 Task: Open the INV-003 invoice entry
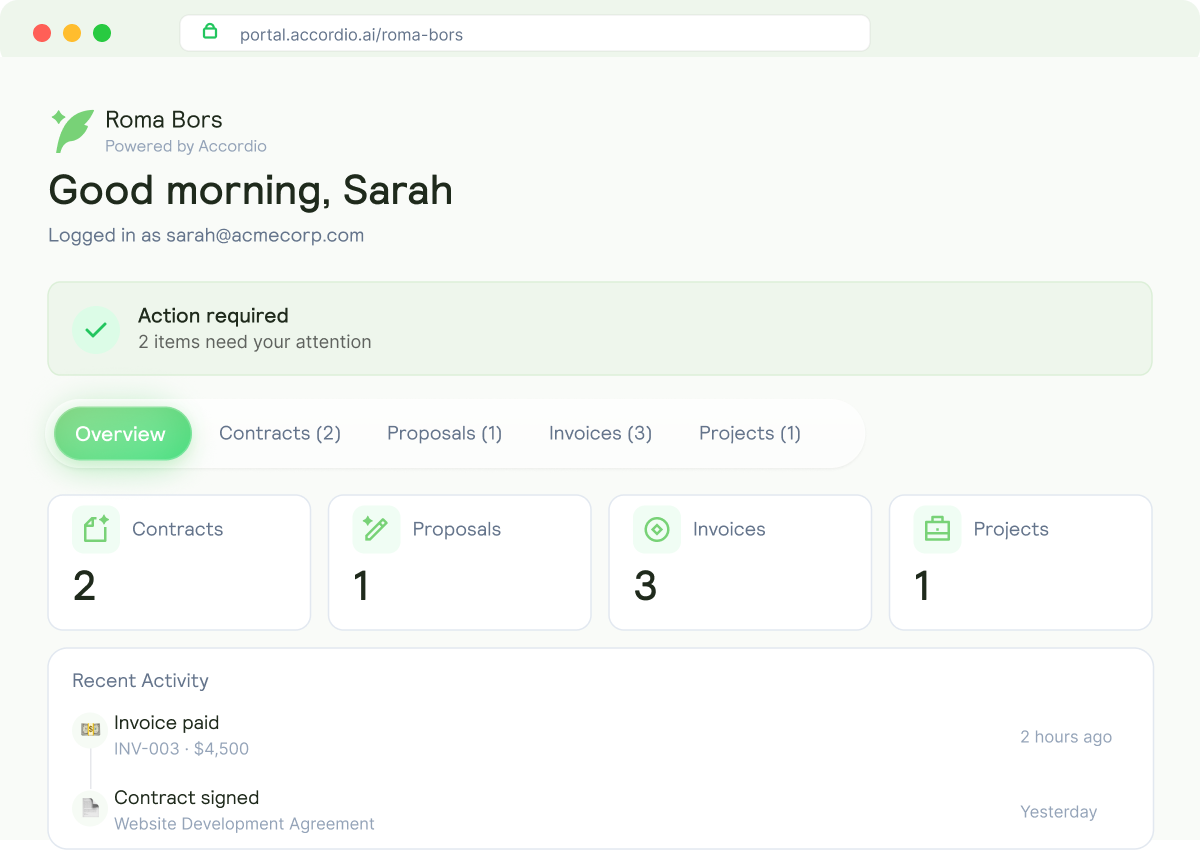[182, 749]
